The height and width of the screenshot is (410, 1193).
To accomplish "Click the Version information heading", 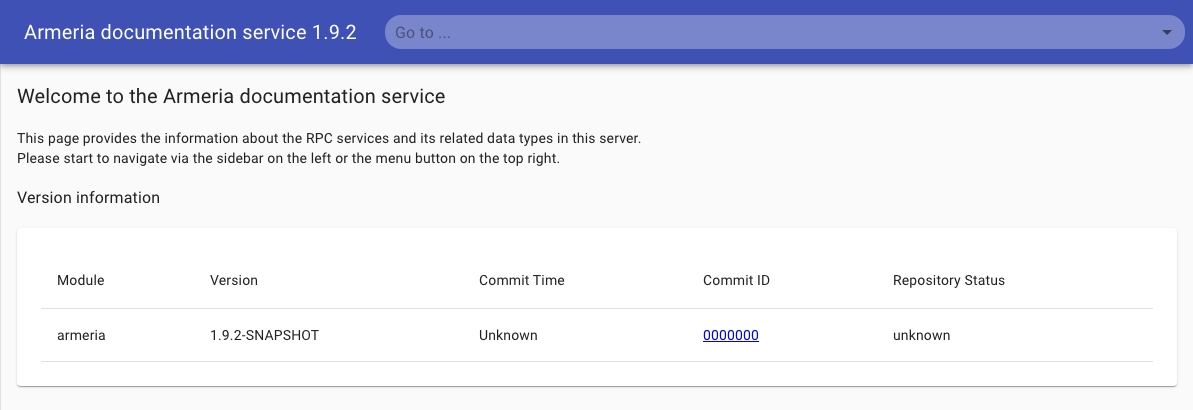I will (88, 198).
